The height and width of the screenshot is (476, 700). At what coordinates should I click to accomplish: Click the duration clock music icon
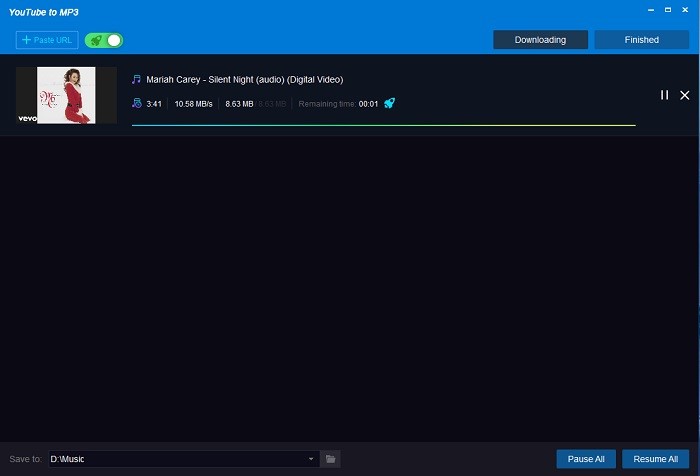coord(137,104)
